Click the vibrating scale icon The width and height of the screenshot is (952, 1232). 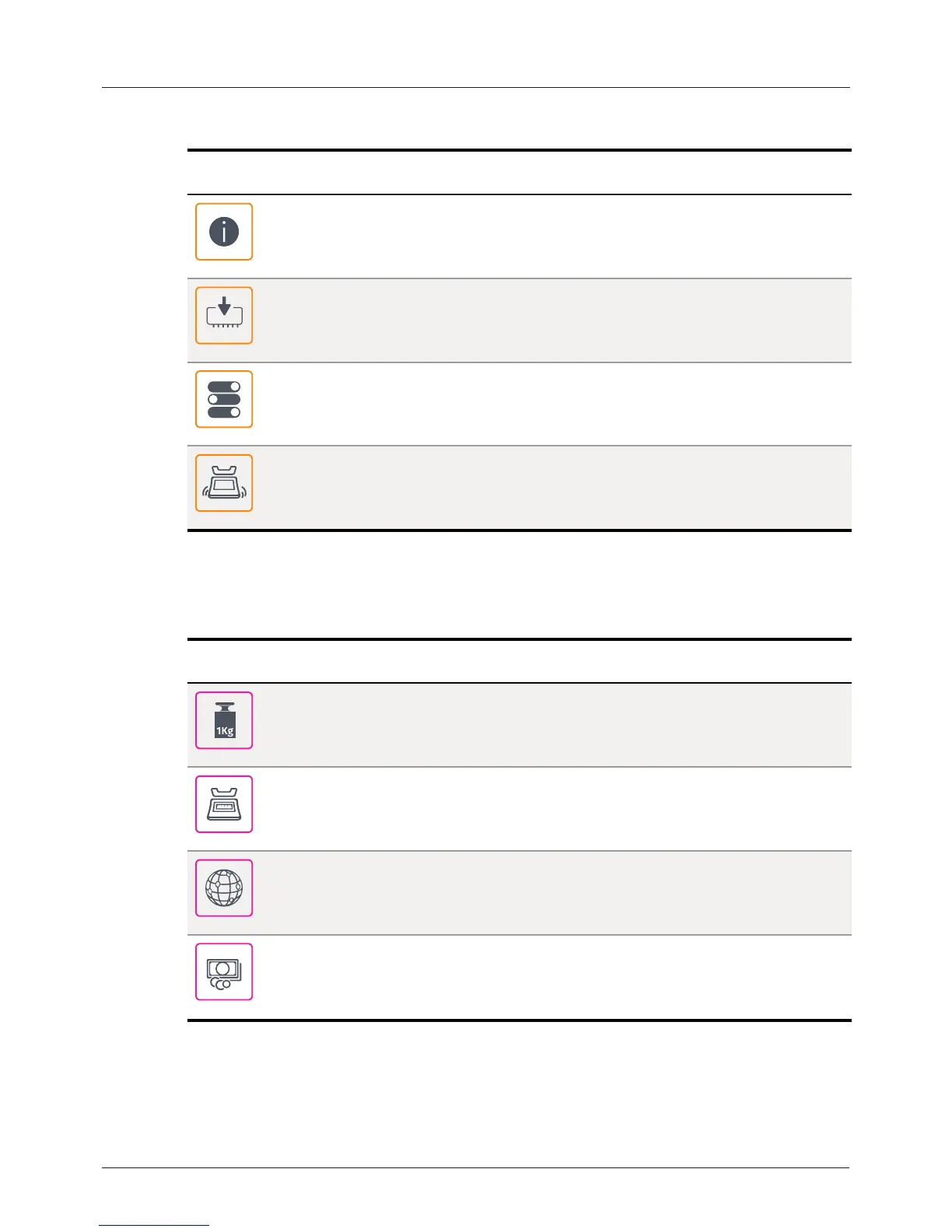(x=224, y=483)
